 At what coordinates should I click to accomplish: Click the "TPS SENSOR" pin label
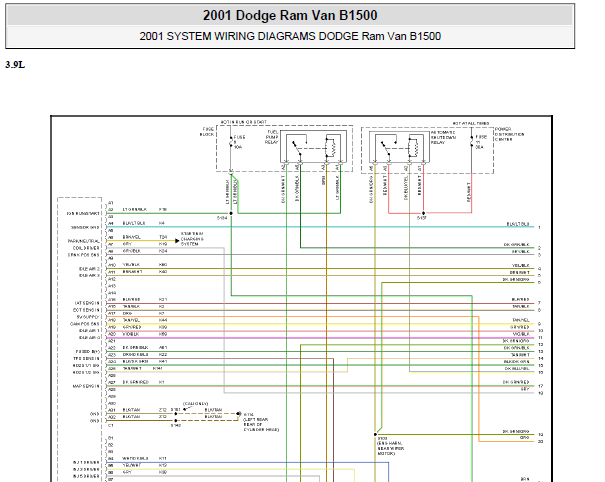86,359
